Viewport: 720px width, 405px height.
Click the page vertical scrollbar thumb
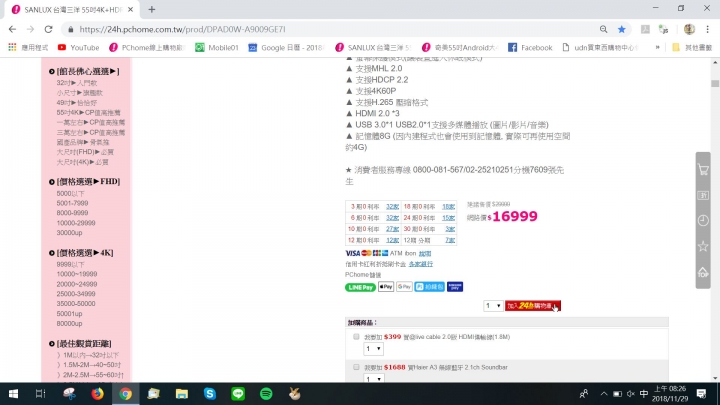click(715, 84)
